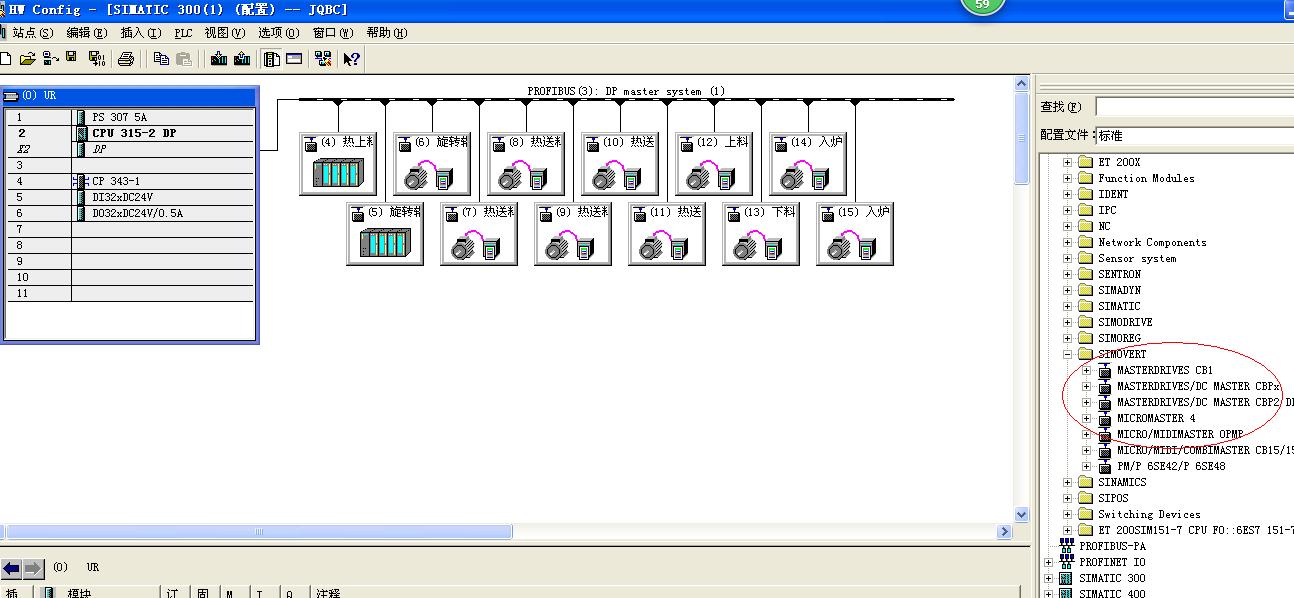Save the configuration with the floppy icon
The image size is (1294, 598).
(72, 58)
